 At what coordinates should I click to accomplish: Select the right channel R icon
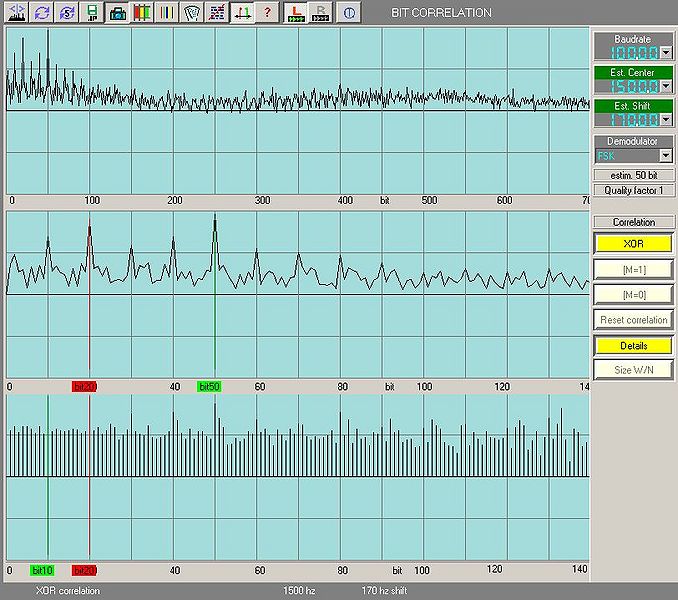pyautogui.click(x=320, y=12)
